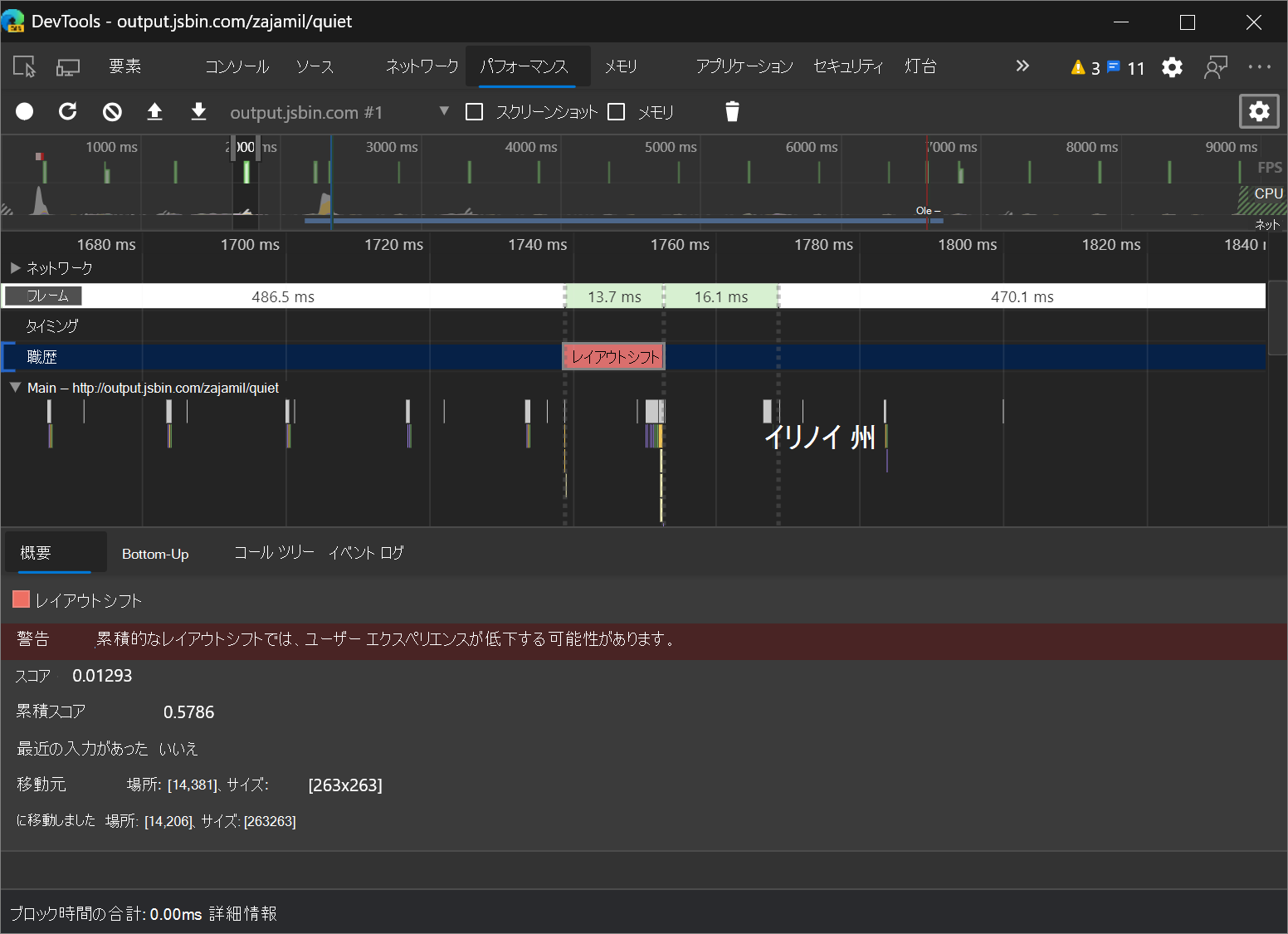
Task: Click the messages count 11 indicator
Action: [1126, 67]
